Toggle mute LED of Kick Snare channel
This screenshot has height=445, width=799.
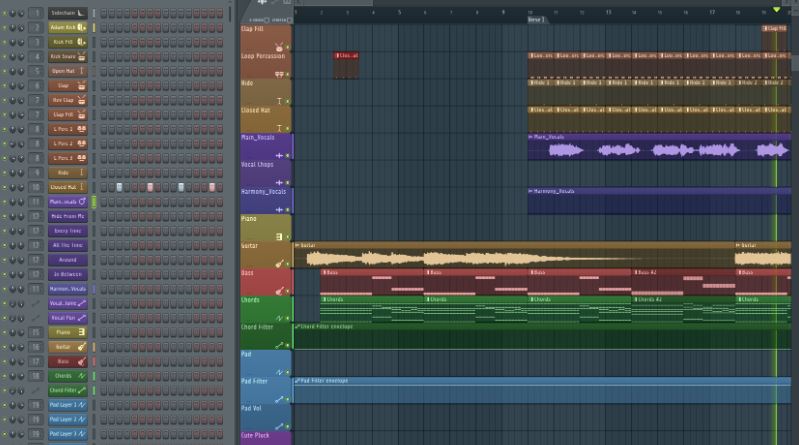[x=5, y=57]
